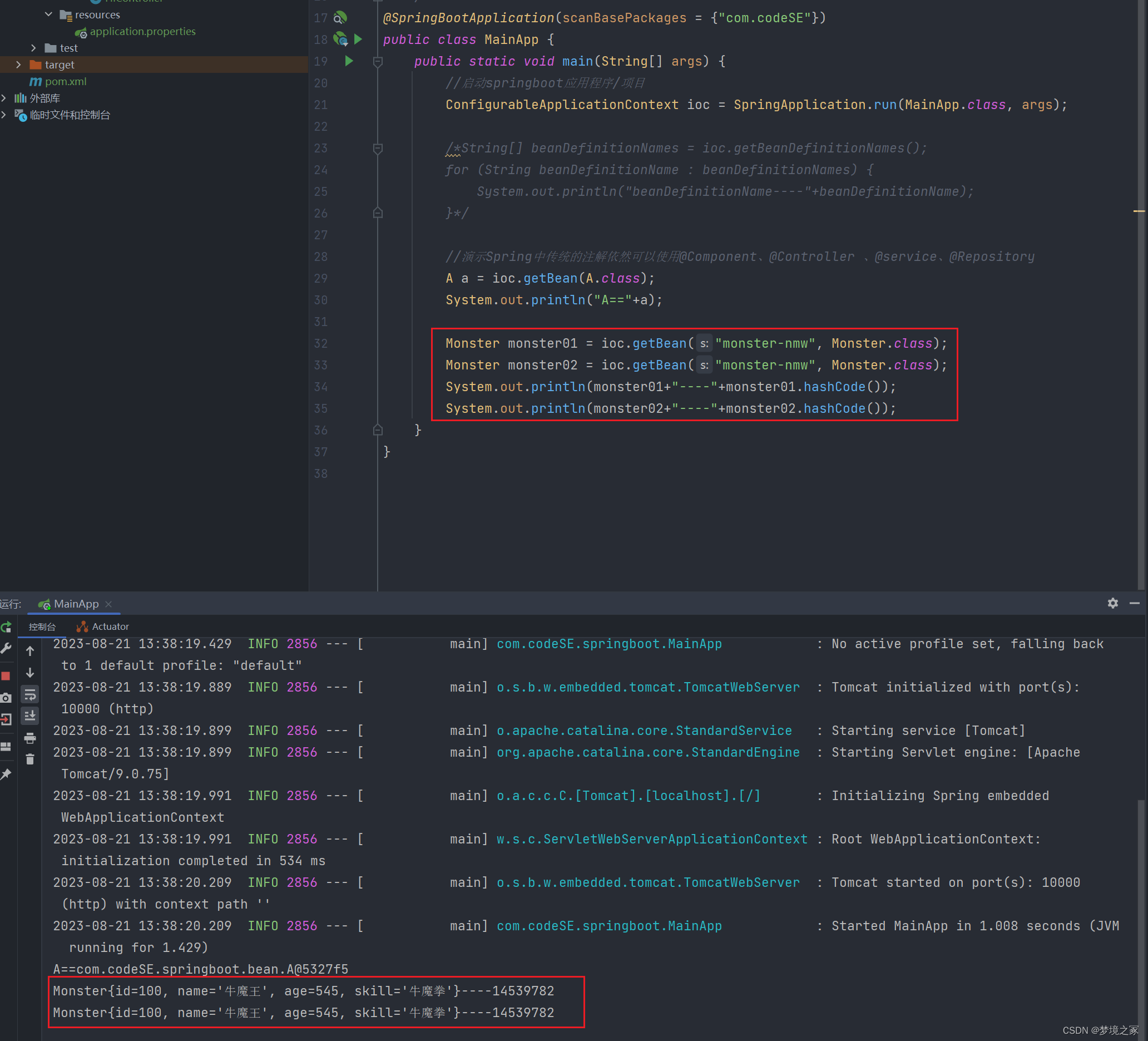Expand the 临时文件和控制台 node
This screenshot has width=1148, height=1041.
[x=4, y=115]
